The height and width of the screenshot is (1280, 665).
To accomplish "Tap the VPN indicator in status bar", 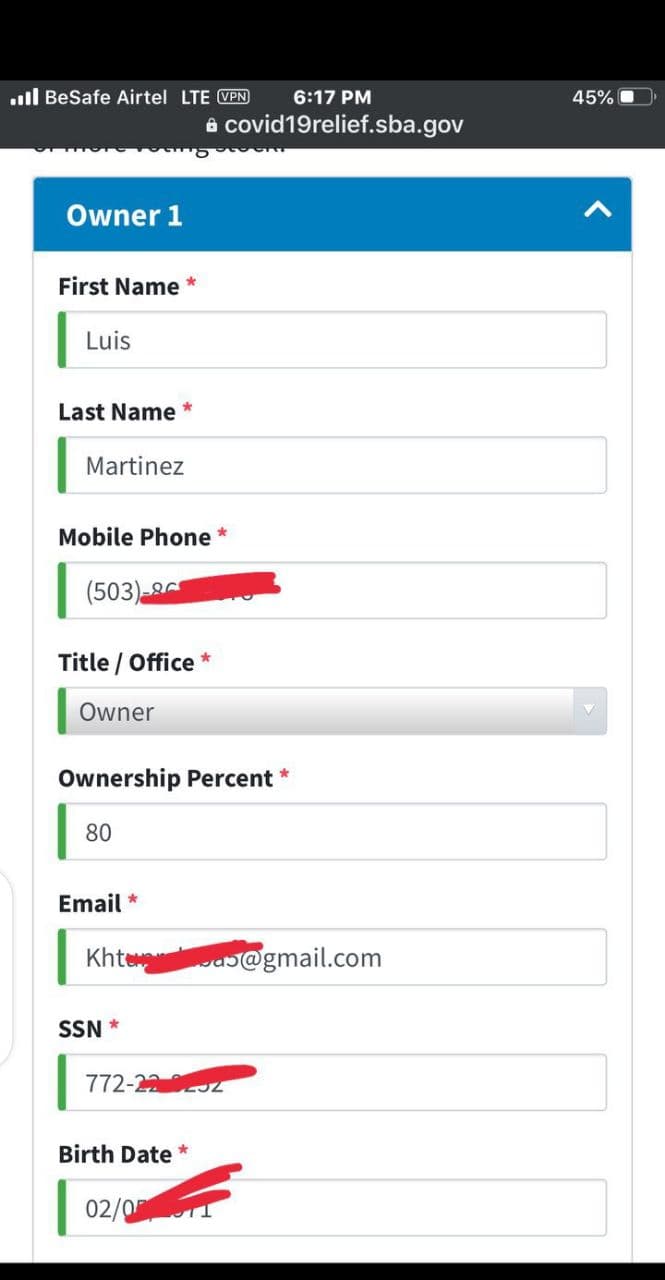I will click(x=233, y=97).
